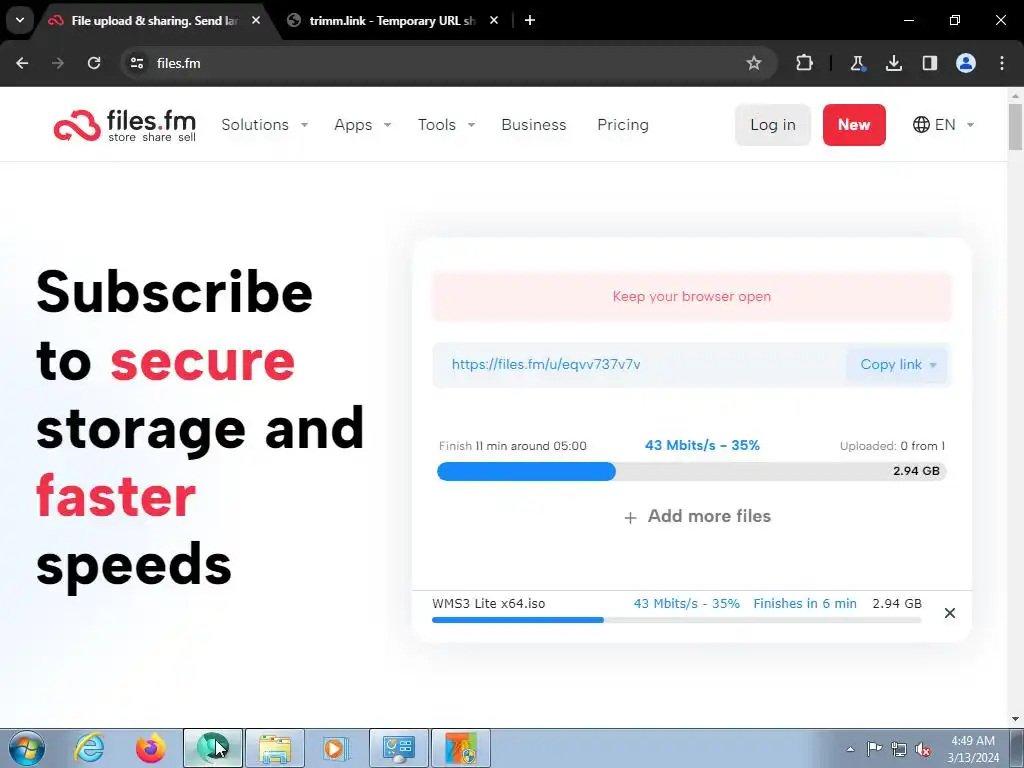Show hidden tray icons arrow
This screenshot has width=1024, height=768.
tap(850, 749)
